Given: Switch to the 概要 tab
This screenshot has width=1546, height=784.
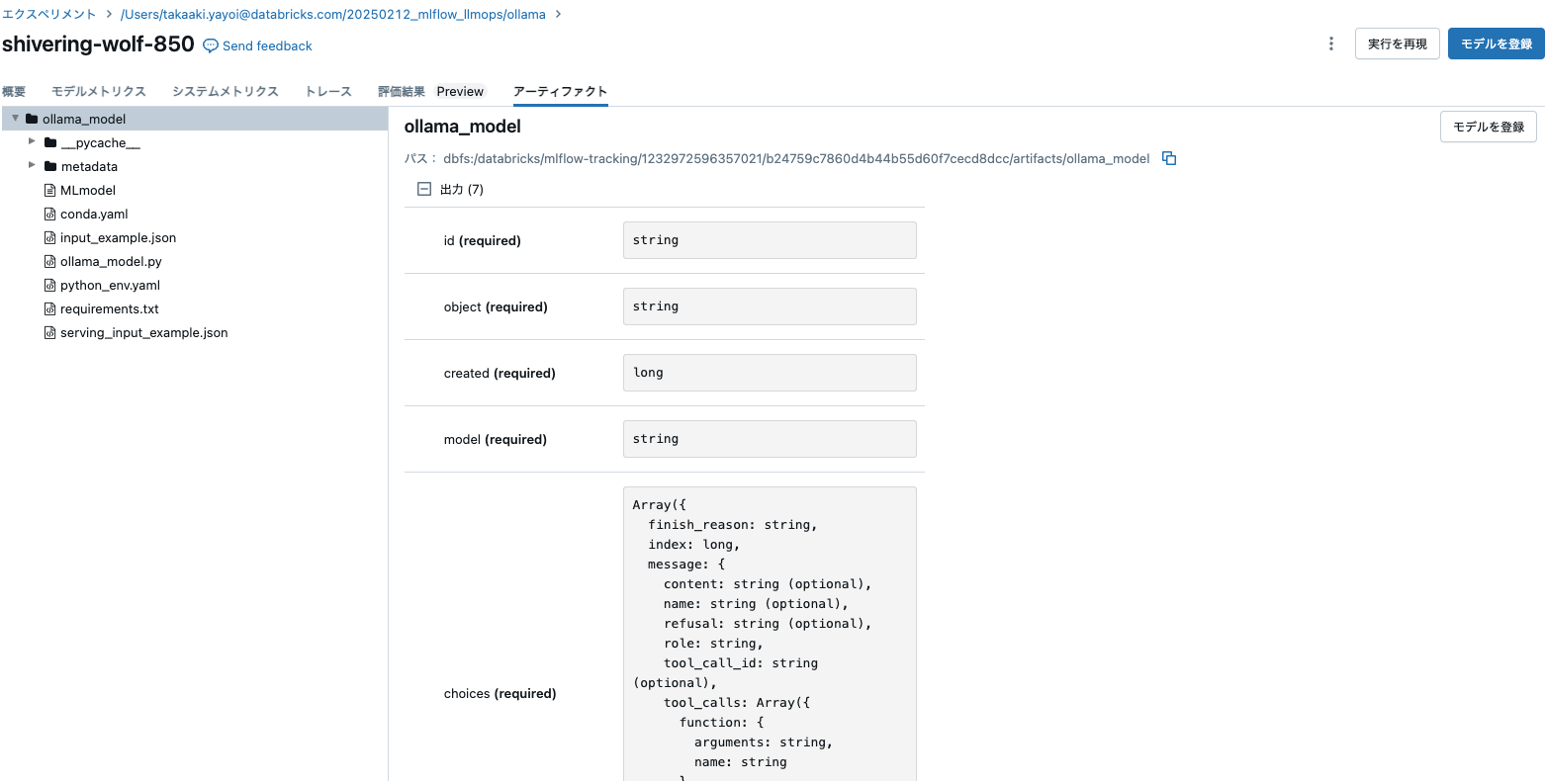Looking at the screenshot, I should point(14,91).
